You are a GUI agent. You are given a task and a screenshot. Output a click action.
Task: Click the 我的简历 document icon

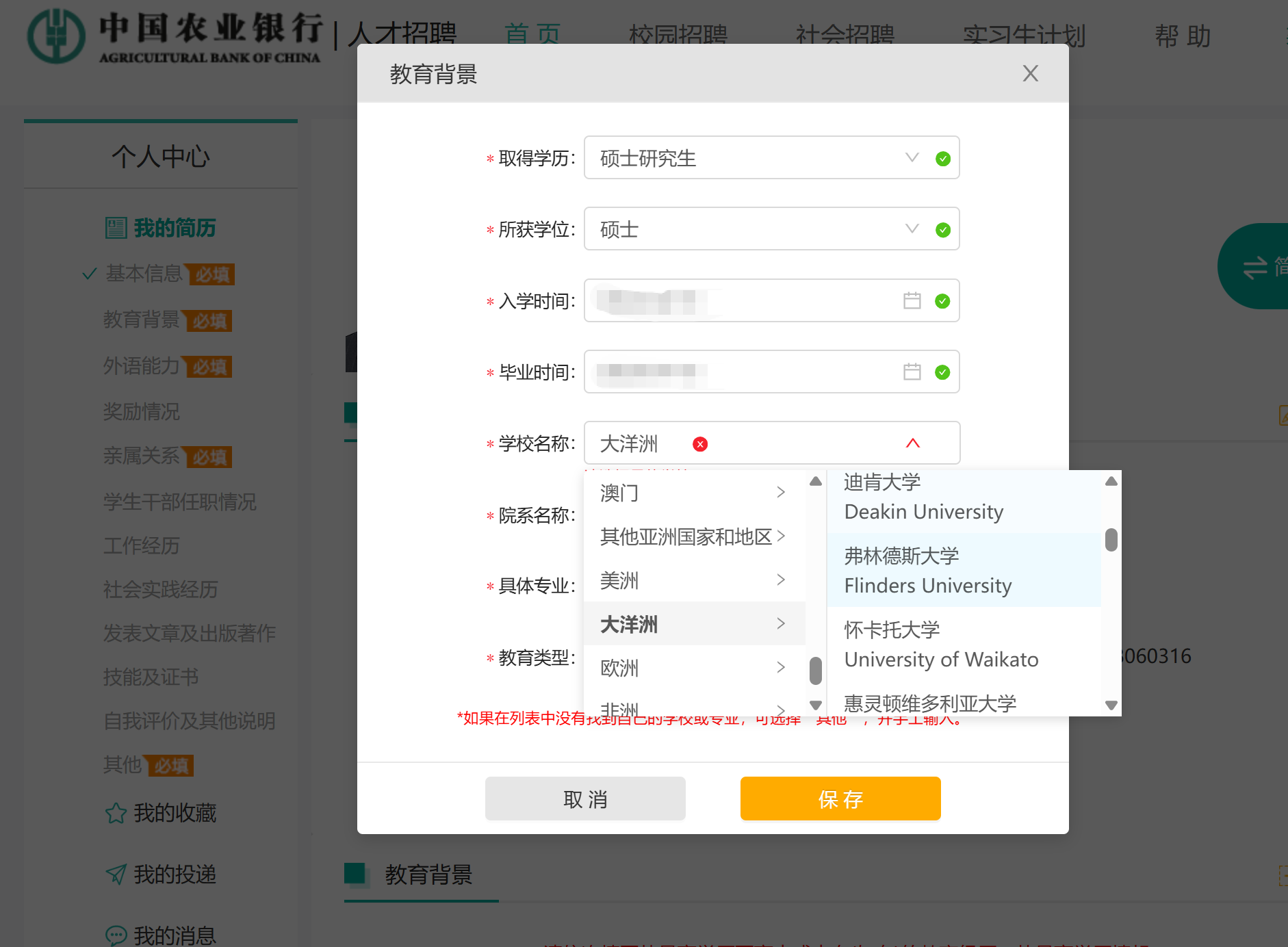(x=116, y=228)
